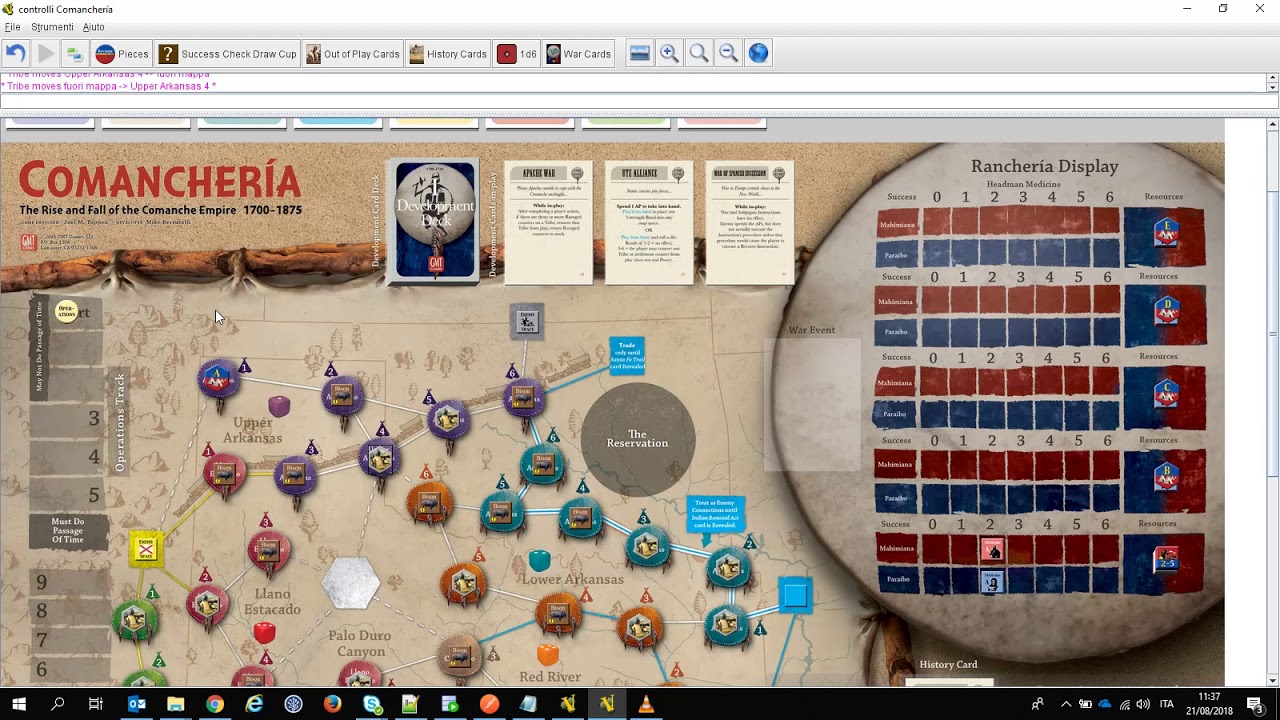Open Windows Start menu
The height and width of the screenshot is (720, 1280).
(x=18, y=704)
